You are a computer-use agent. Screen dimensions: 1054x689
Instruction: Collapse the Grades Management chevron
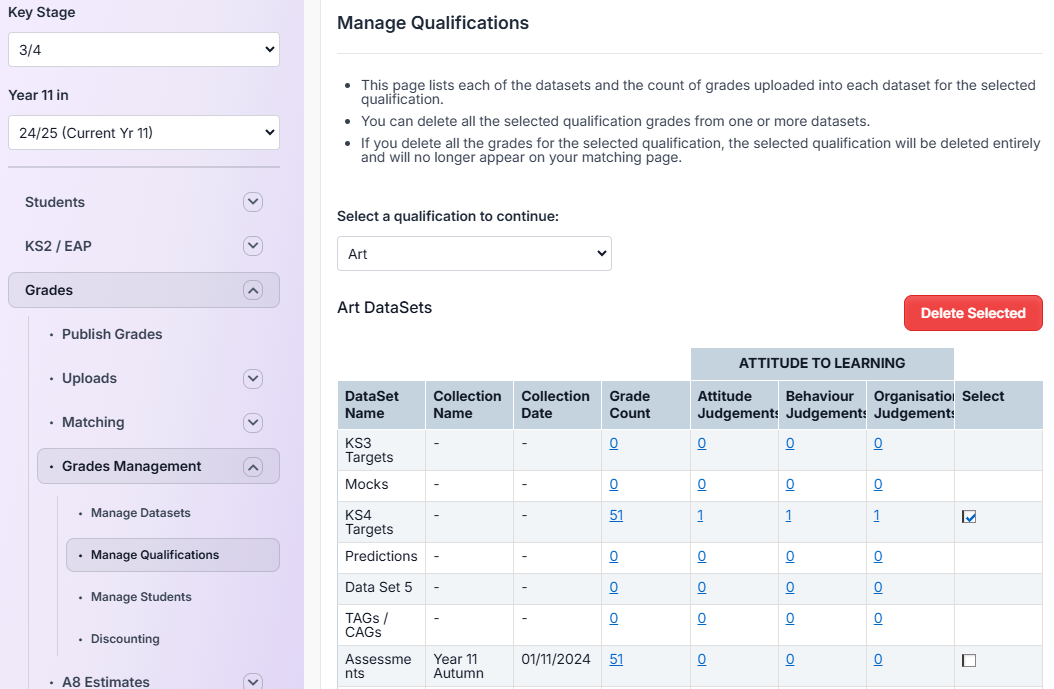tap(253, 467)
